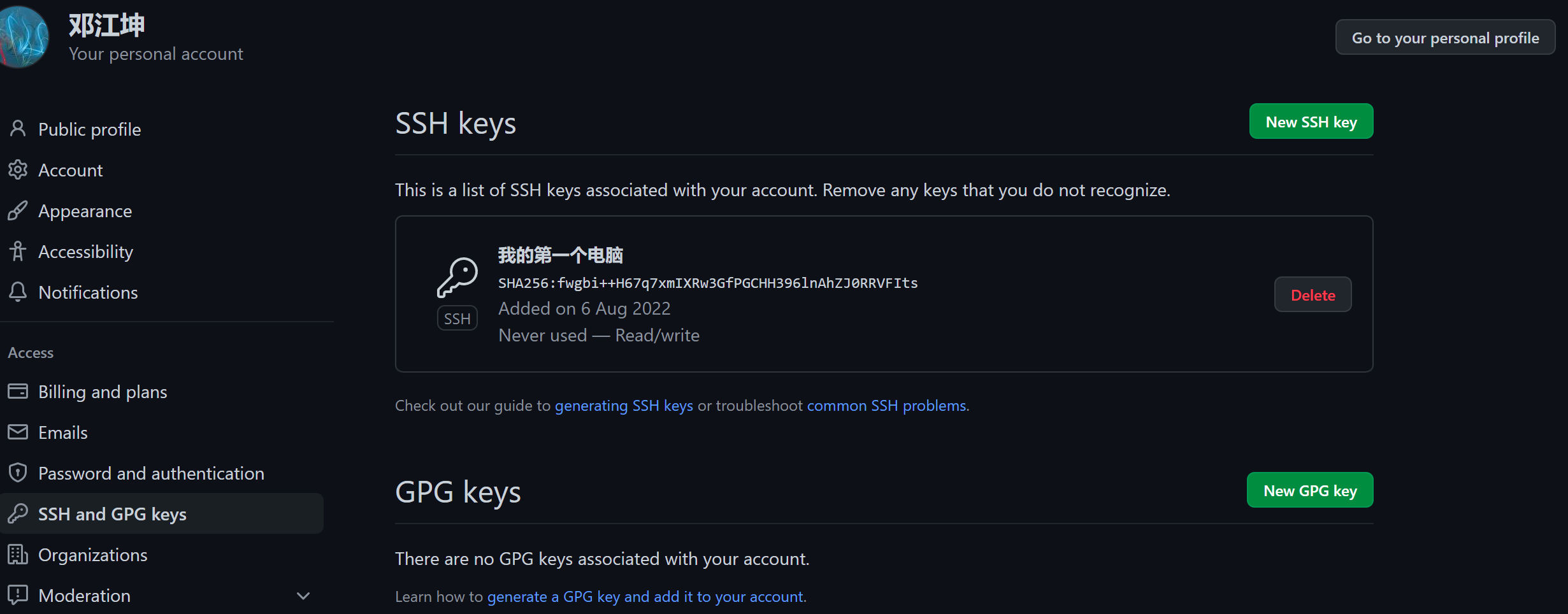Expand the Moderation section chevron
1568x614 pixels.
coord(303,596)
